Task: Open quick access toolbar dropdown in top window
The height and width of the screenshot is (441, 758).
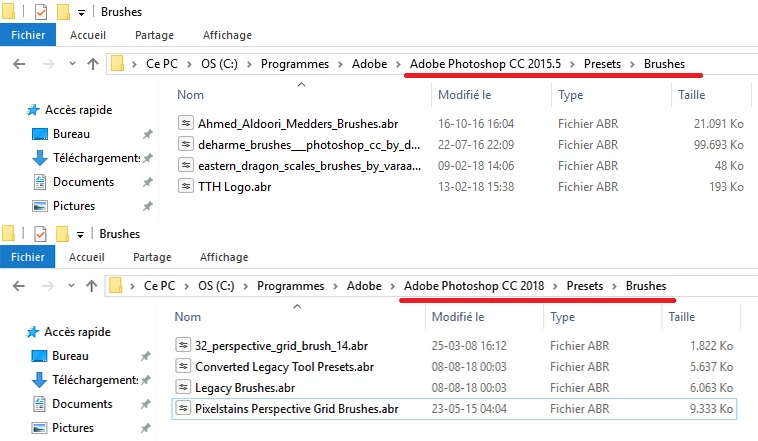Action: pyautogui.click(x=81, y=13)
